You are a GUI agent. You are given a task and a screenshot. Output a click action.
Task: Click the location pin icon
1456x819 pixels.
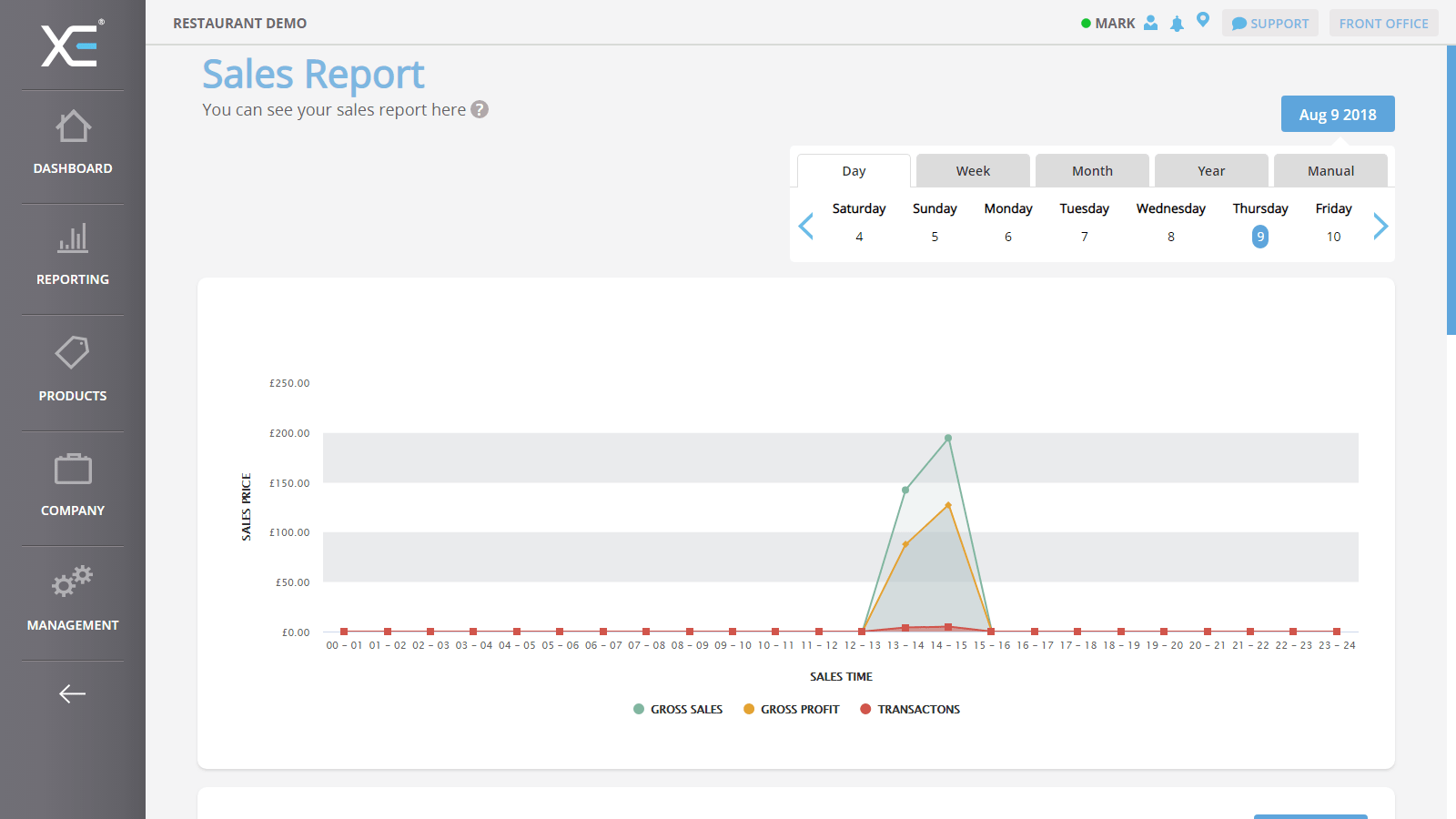(x=1203, y=20)
